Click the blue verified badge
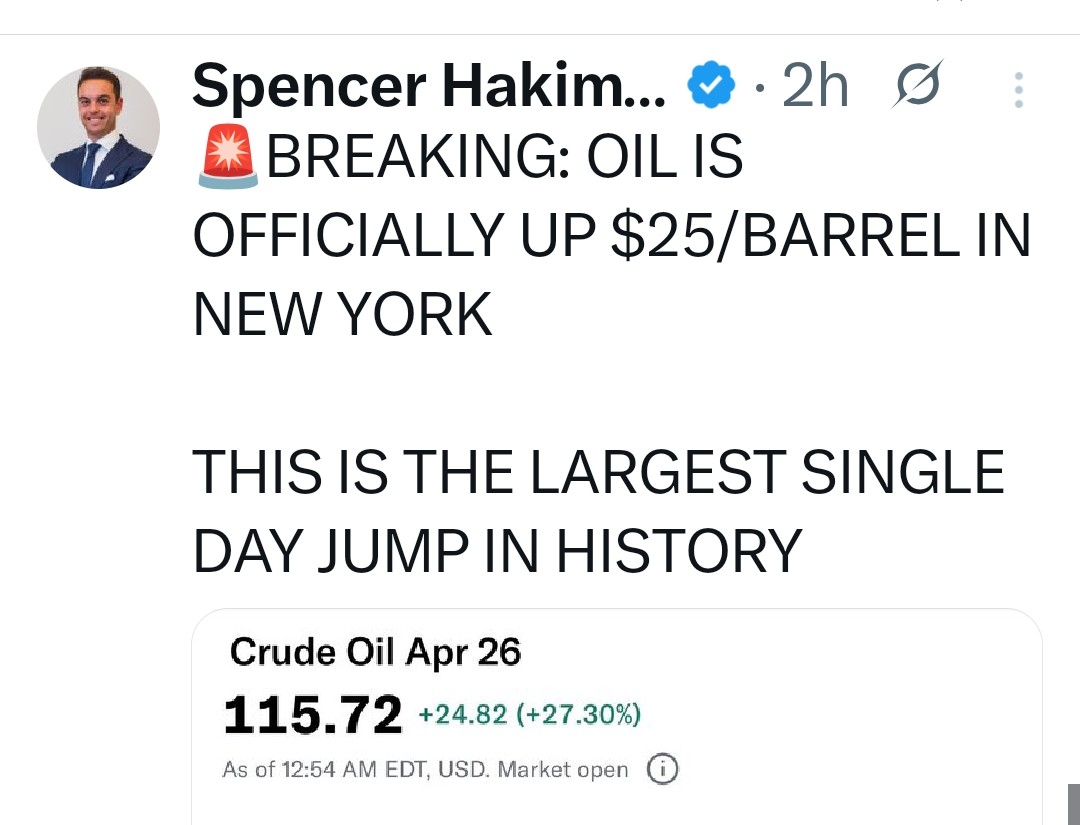This screenshot has height=825, width=1080. point(711,88)
